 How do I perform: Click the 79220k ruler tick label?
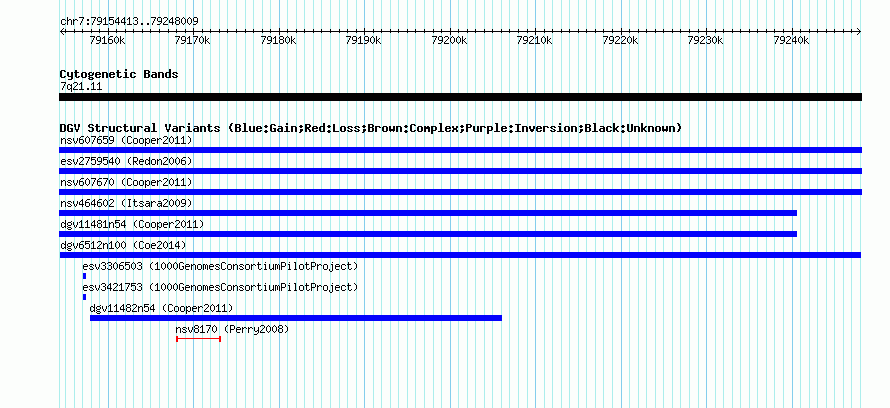pos(620,40)
